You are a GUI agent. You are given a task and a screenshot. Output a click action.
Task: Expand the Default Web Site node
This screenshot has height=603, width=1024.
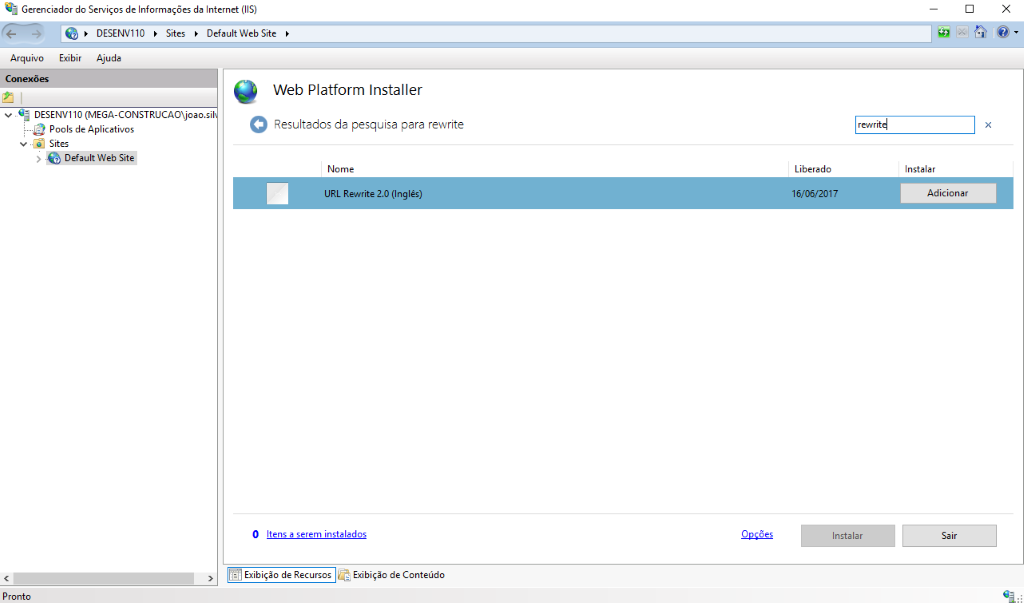[x=39, y=158]
